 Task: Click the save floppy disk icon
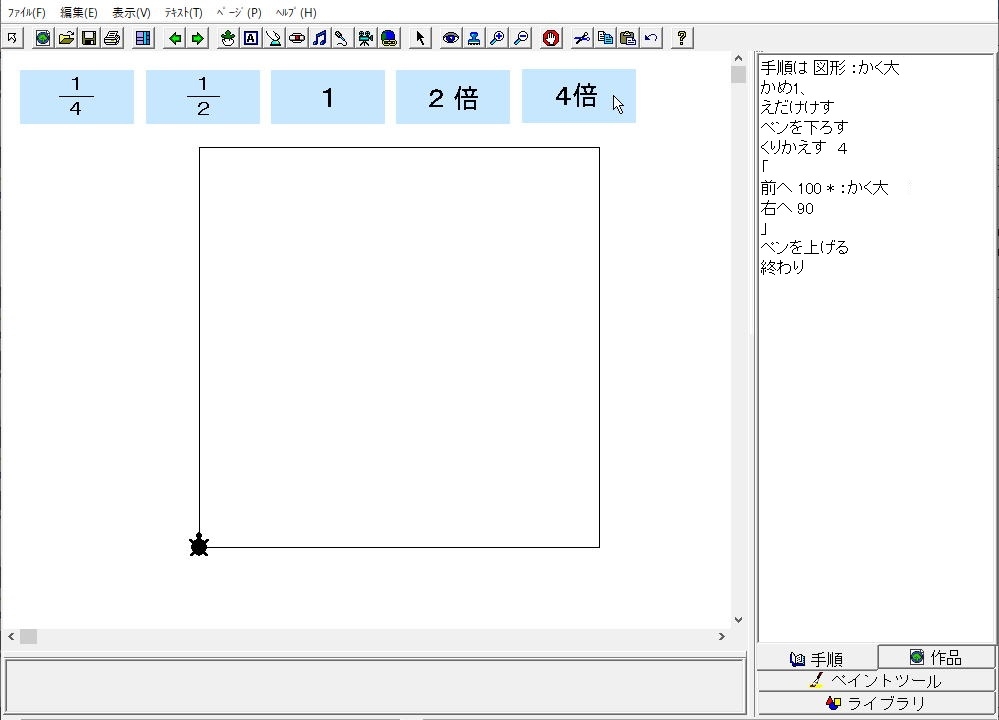pyautogui.click(x=88, y=38)
